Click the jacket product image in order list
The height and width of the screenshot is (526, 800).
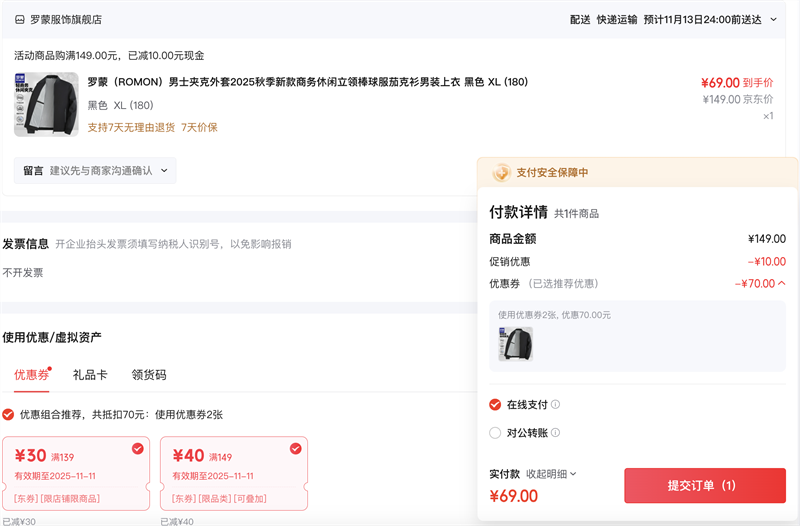[46, 104]
